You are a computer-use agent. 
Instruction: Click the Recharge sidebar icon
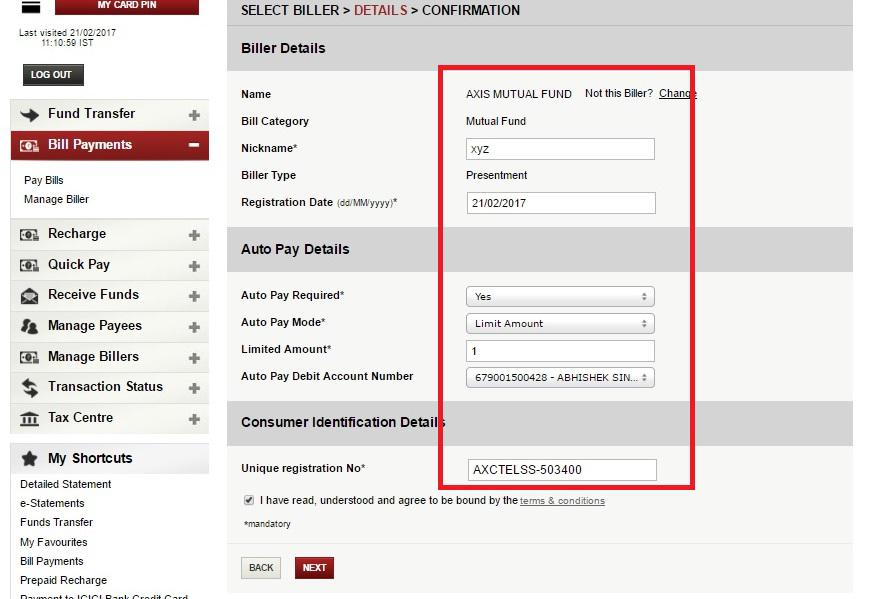[x=30, y=234]
